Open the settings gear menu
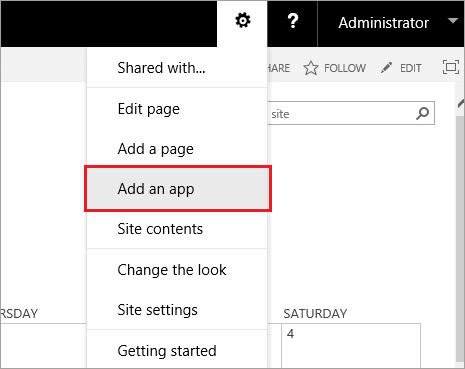The width and height of the screenshot is (465, 369). (243, 21)
